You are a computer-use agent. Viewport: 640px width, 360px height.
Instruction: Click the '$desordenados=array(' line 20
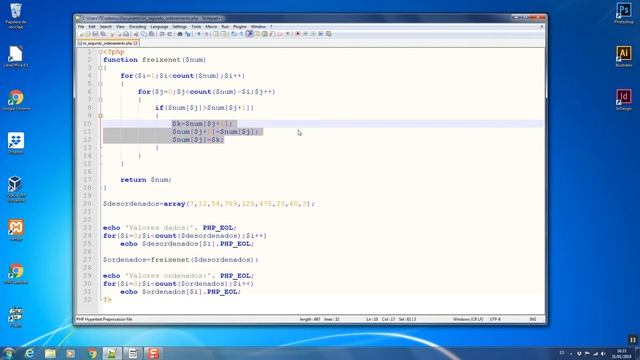[209, 204]
